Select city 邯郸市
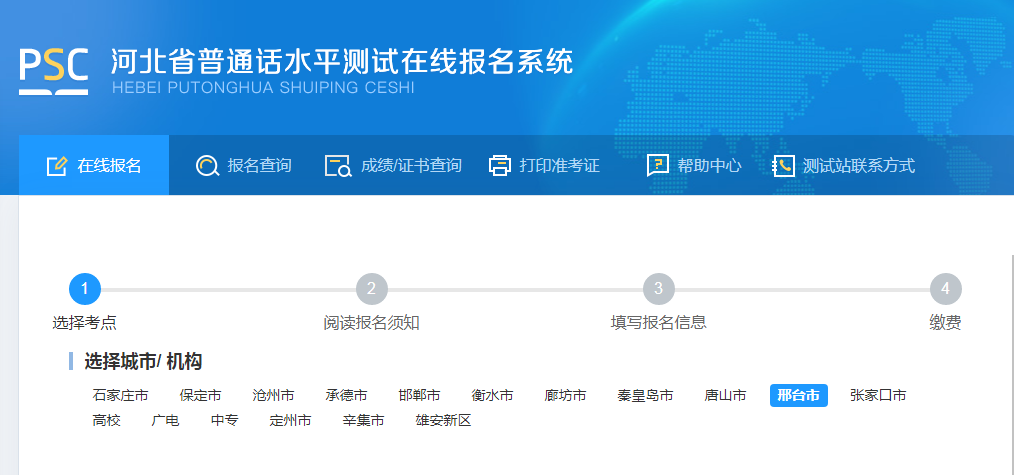This screenshot has height=475, width=1014. pos(420,396)
